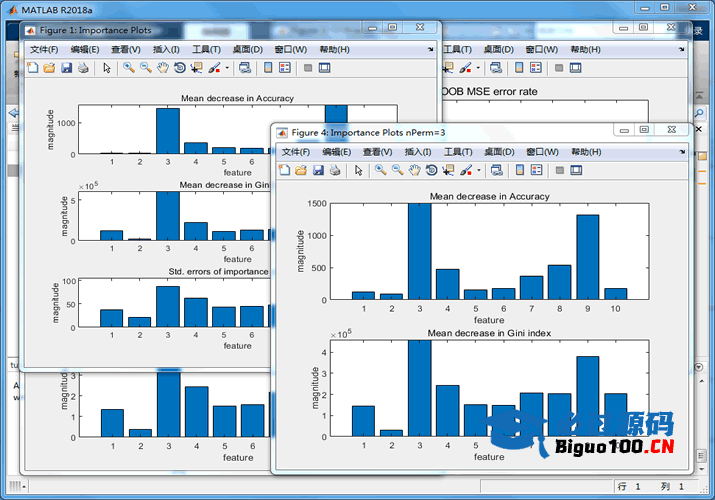Click Print icon in Figure 1 toolbar

pyautogui.click(x=83, y=68)
